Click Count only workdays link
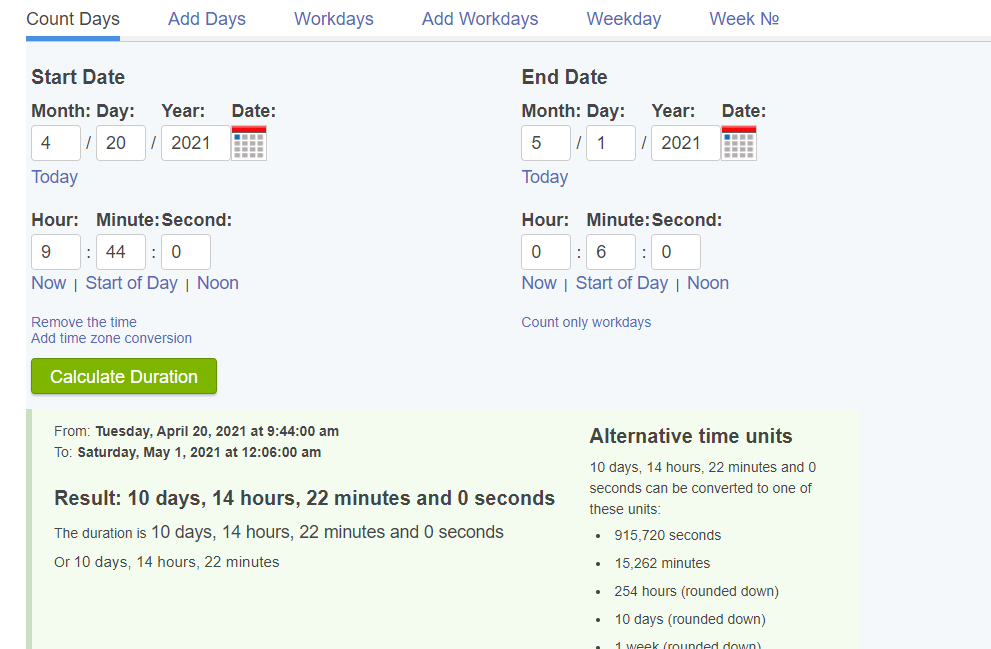Screen dimensions: 991x649 (x=586, y=322)
